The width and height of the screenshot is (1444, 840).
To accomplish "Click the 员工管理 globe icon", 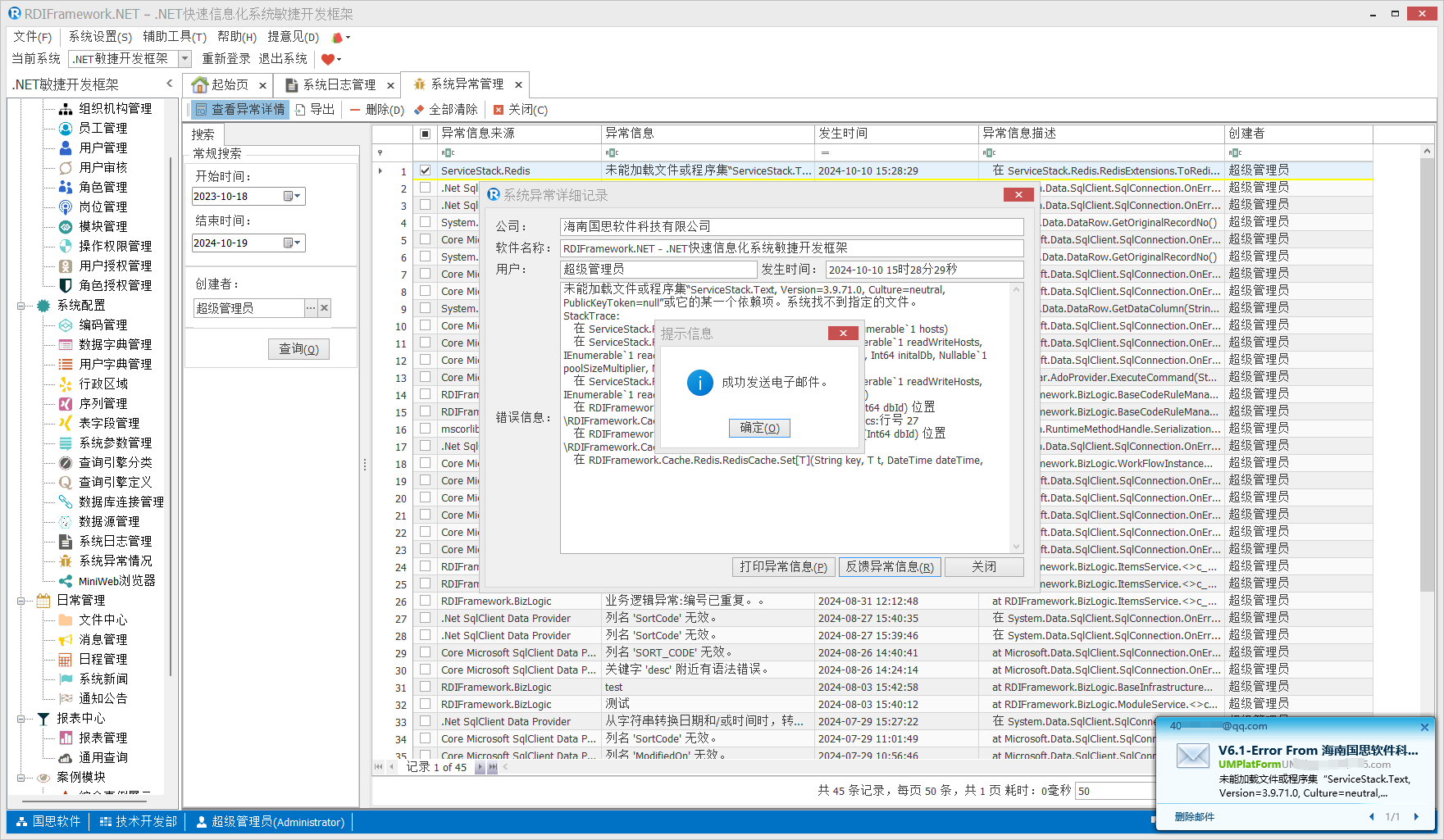I will pyautogui.click(x=66, y=128).
